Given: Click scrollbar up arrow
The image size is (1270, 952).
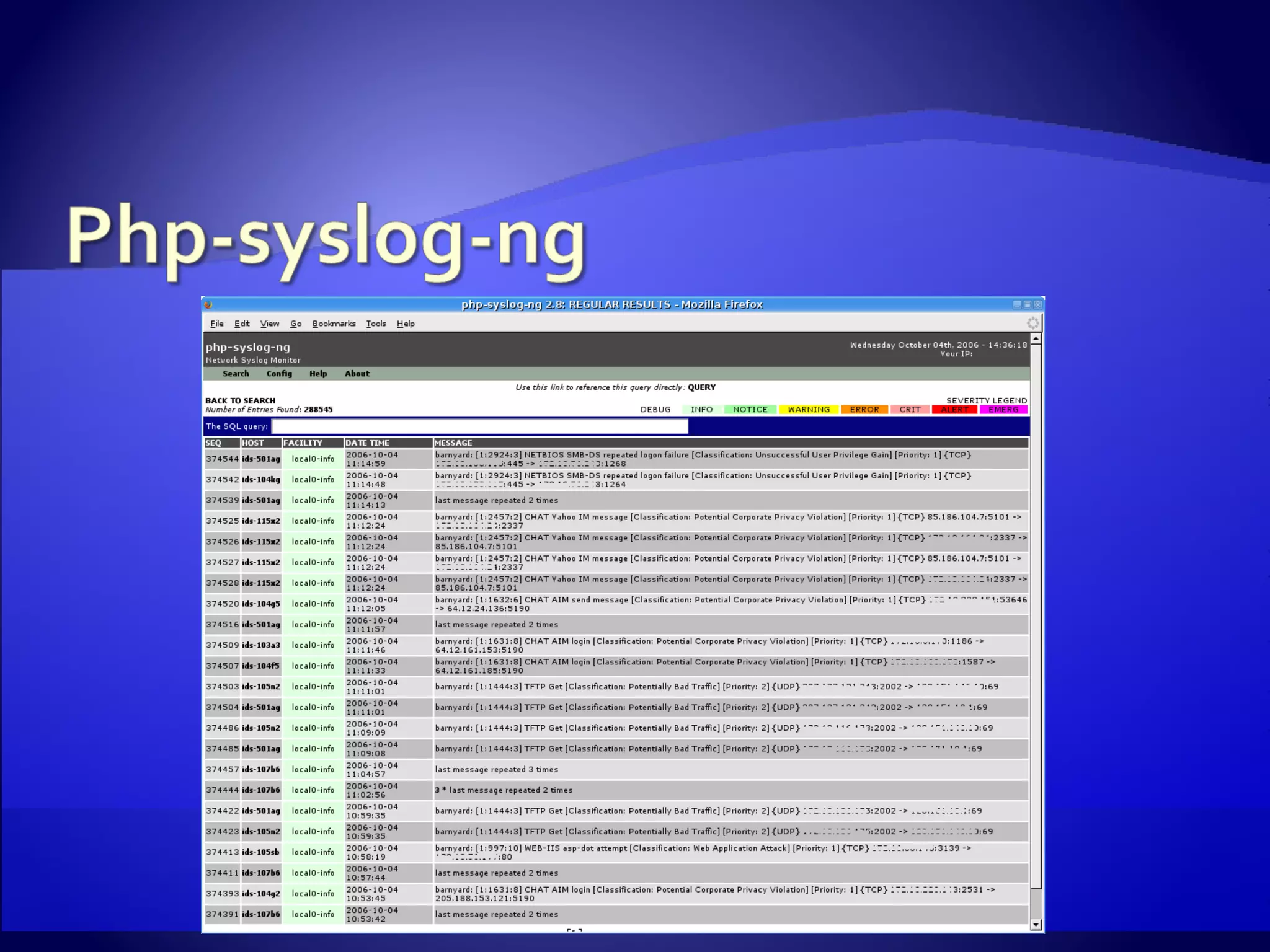Looking at the screenshot, I should pos(1036,339).
